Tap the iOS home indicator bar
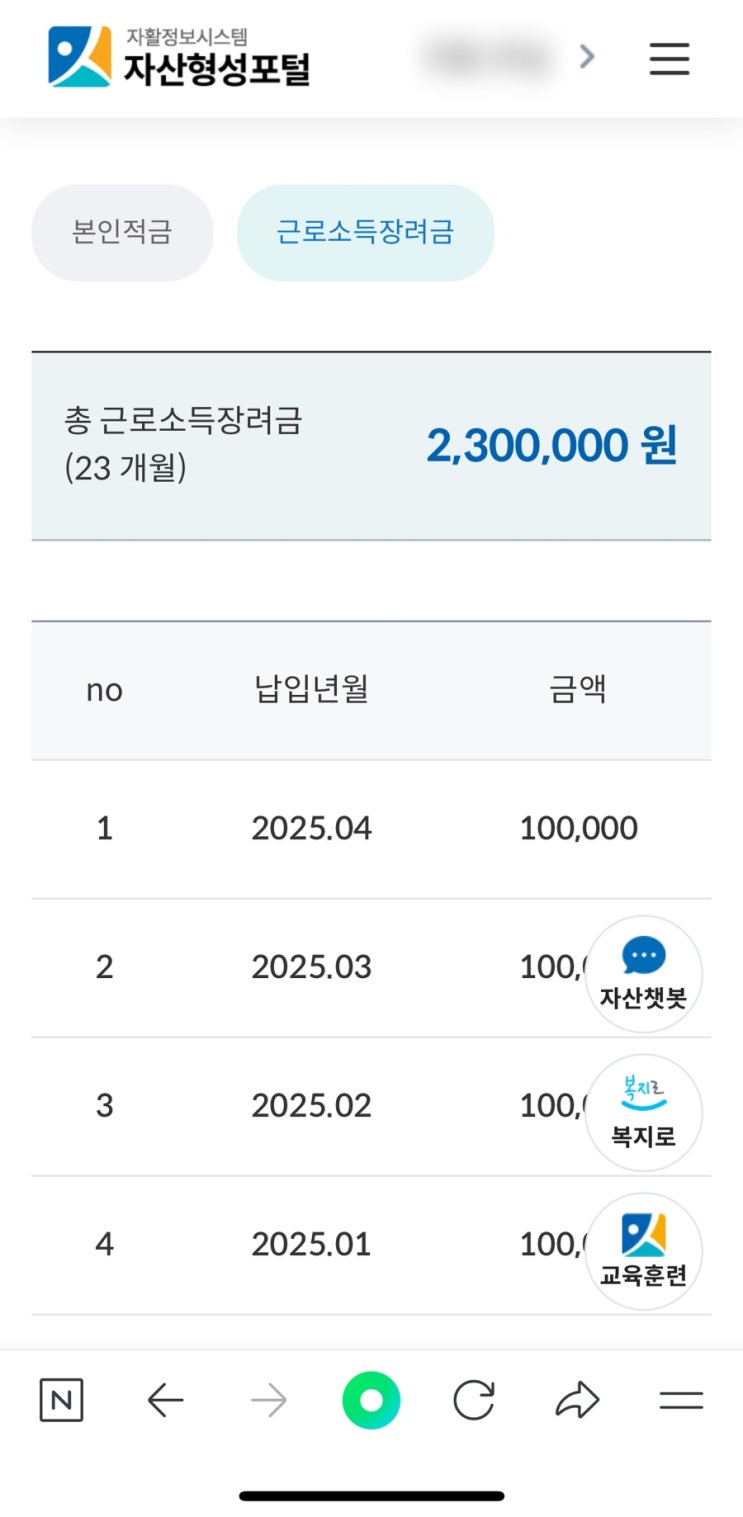The width and height of the screenshot is (743, 1517). tap(371, 1496)
